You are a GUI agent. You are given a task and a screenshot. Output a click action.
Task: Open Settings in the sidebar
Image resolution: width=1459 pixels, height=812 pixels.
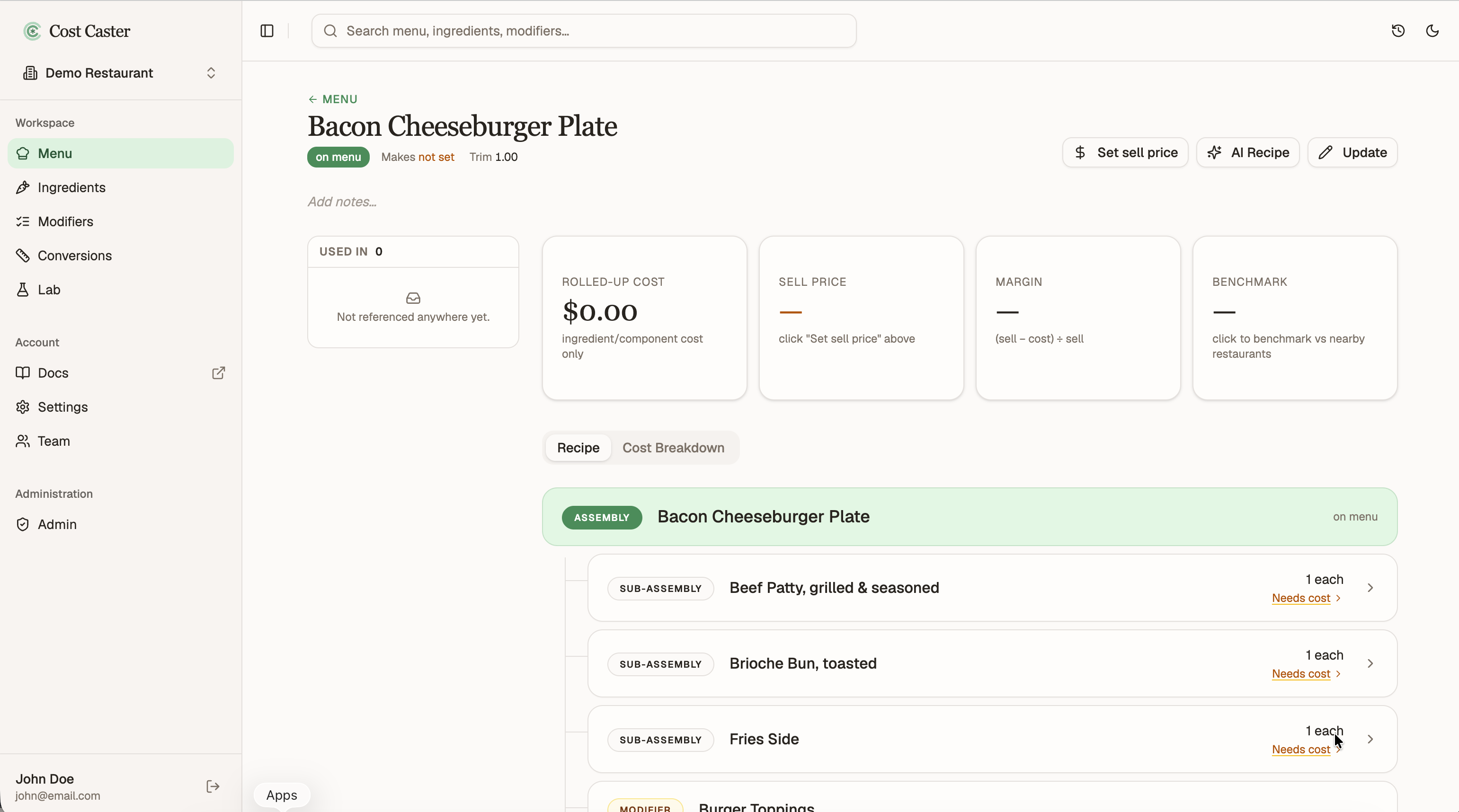[121, 407]
